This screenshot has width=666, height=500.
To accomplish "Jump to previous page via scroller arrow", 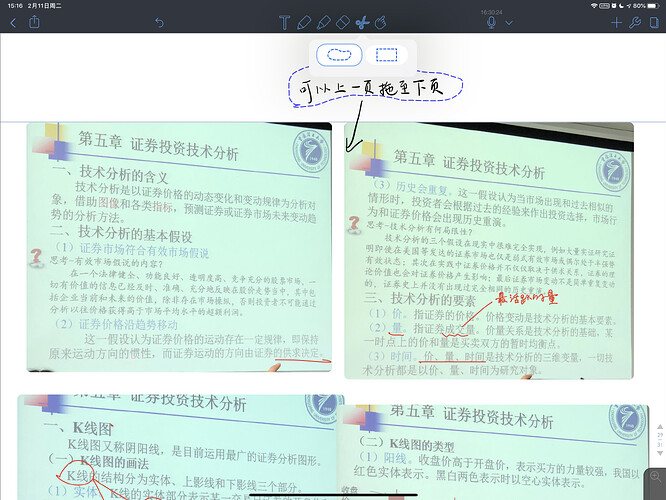I will click(660, 427).
